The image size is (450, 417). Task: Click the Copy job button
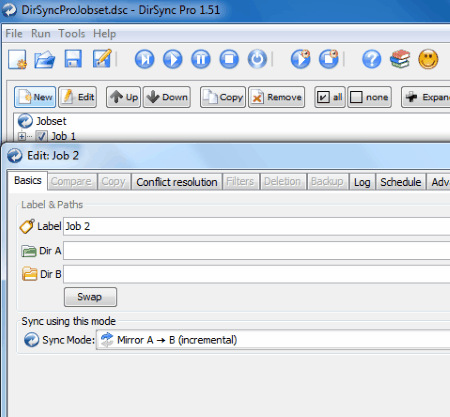223,97
